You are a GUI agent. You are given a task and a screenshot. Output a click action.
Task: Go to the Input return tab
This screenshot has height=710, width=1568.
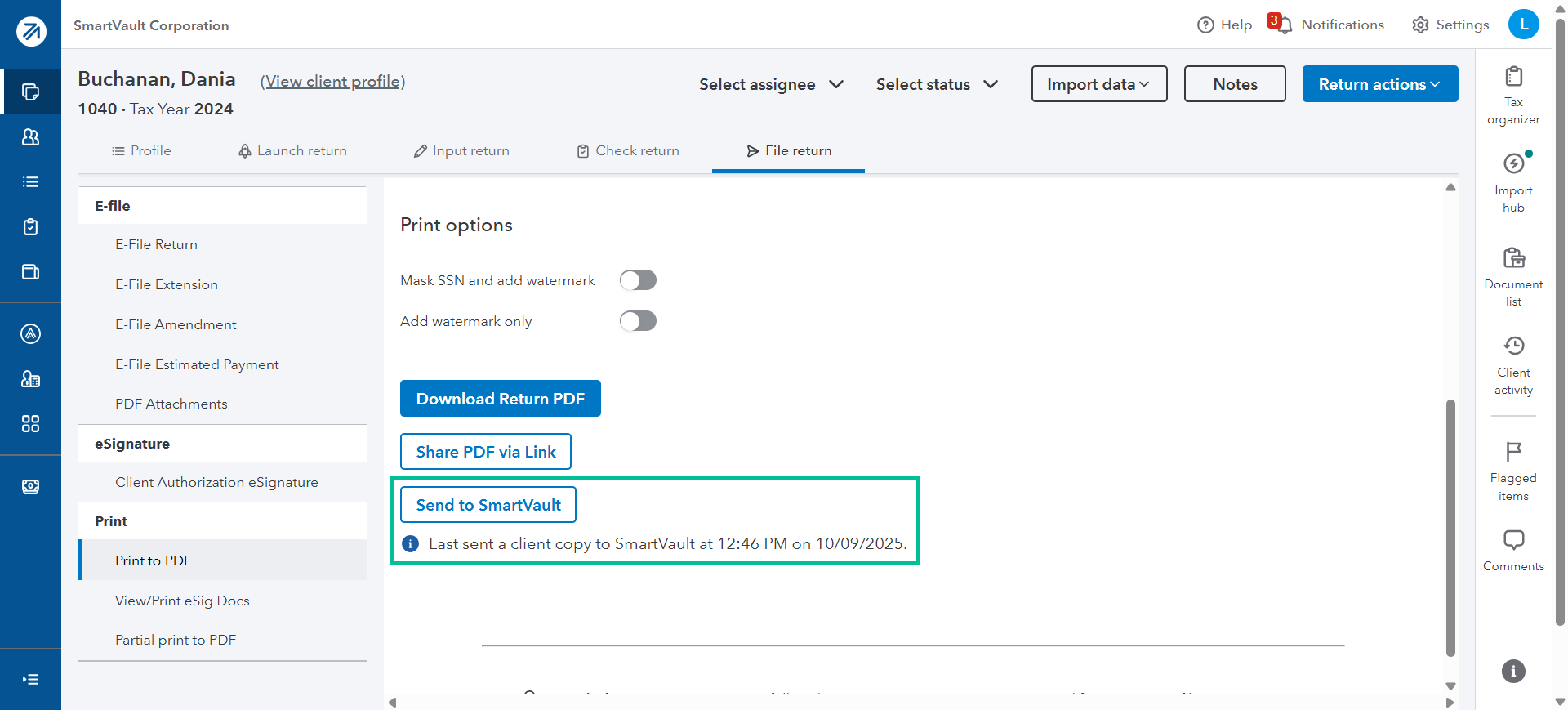461,151
